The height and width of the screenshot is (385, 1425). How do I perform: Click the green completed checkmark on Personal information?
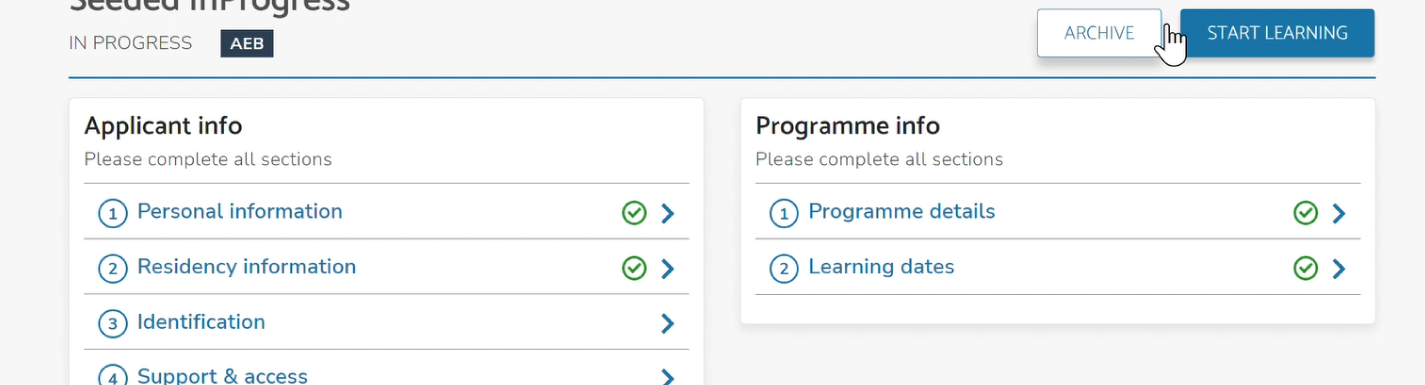click(x=634, y=213)
